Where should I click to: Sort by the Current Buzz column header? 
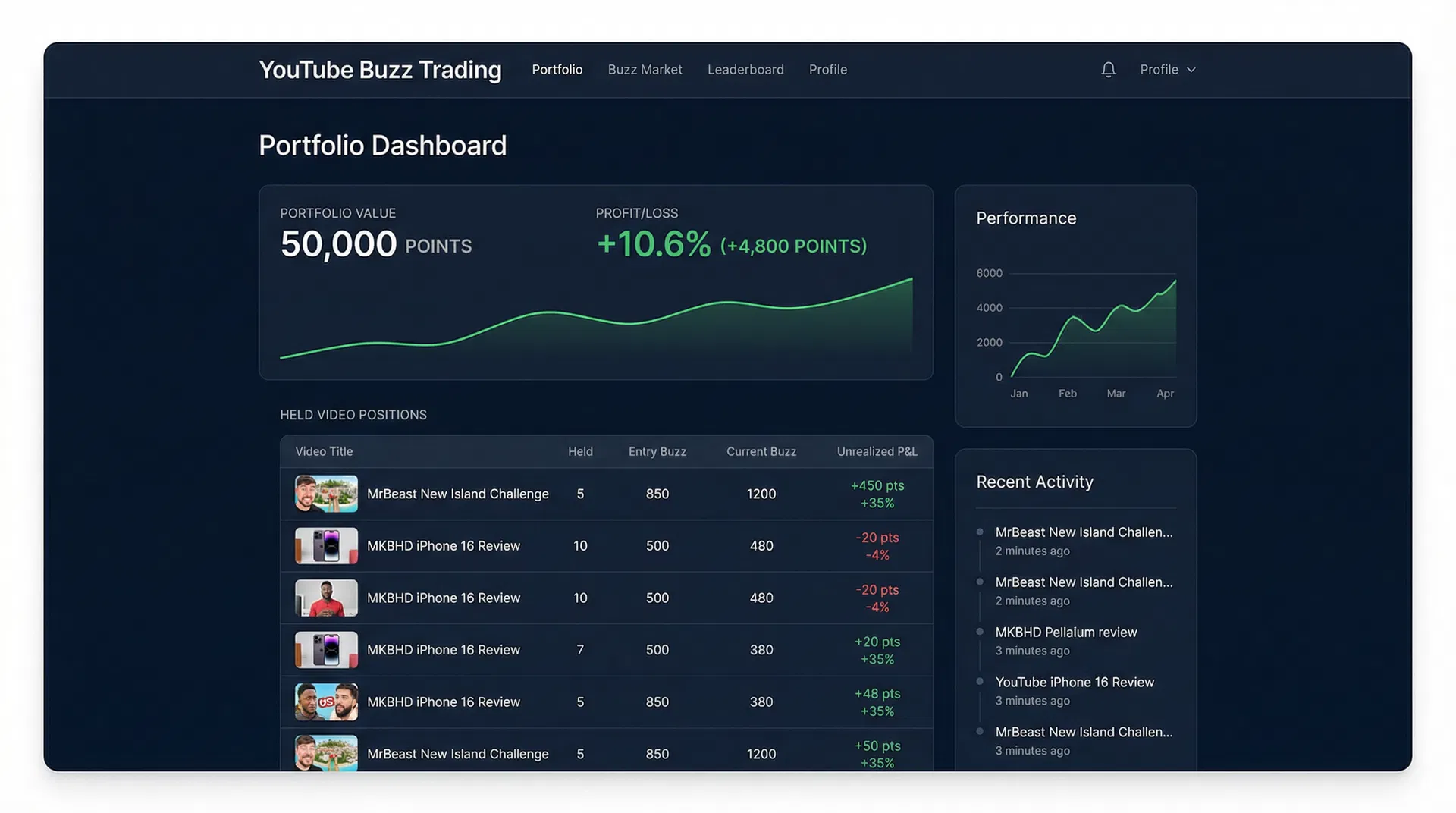pyautogui.click(x=761, y=451)
